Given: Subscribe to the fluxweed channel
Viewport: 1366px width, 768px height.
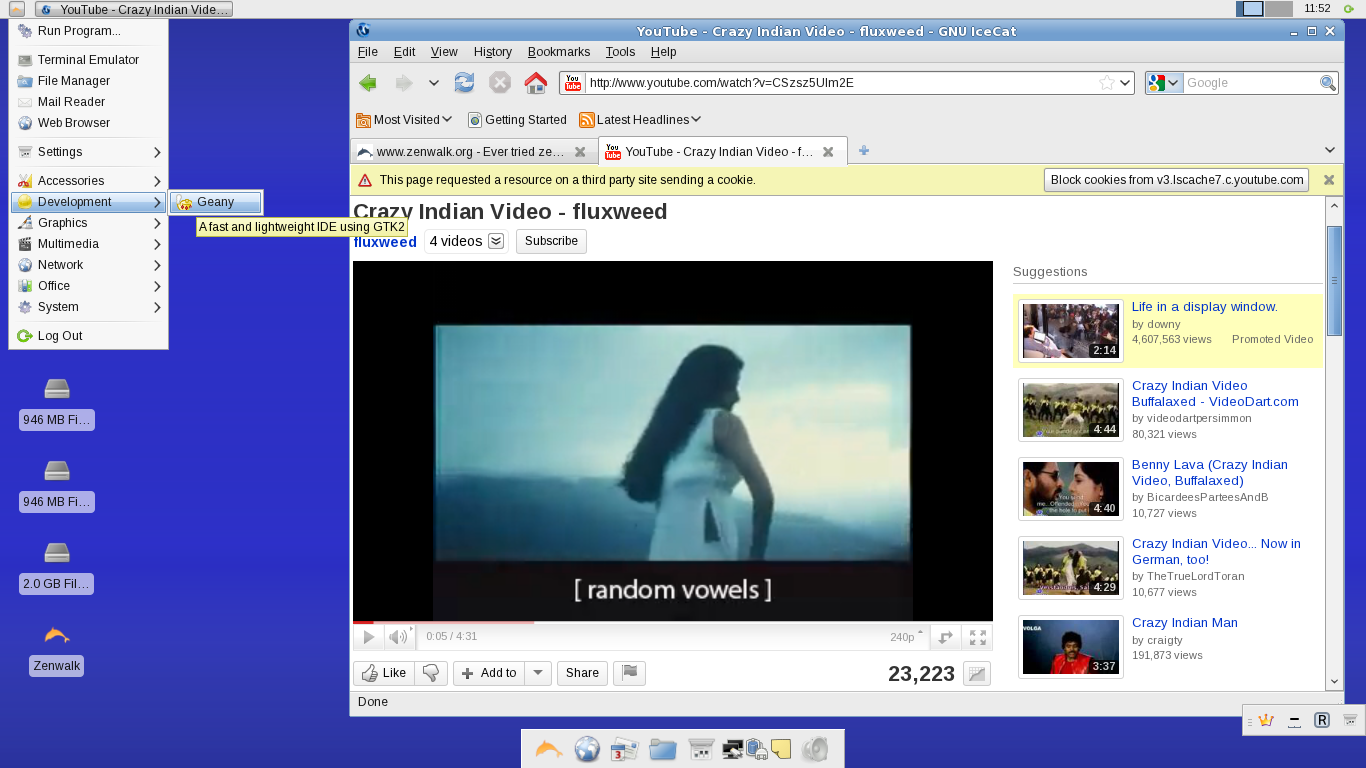Looking at the screenshot, I should (550, 240).
